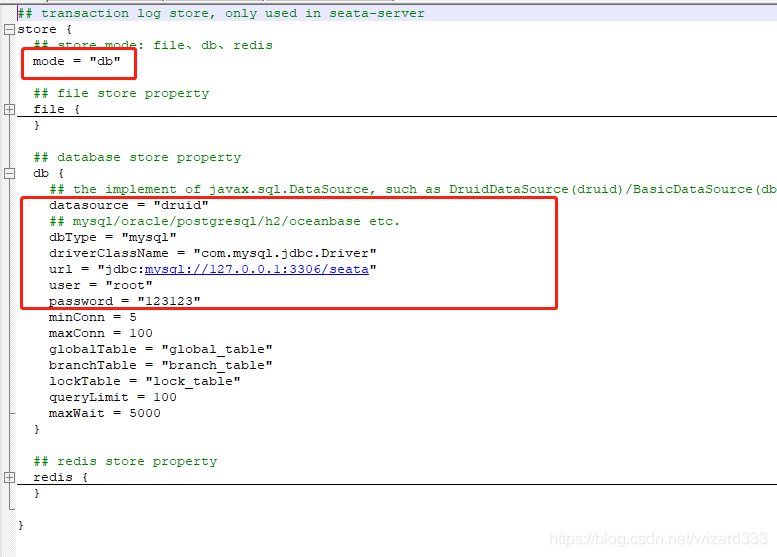777x557 pixels.
Task: Click the maxWait = 5000 line
Action: (x=105, y=413)
